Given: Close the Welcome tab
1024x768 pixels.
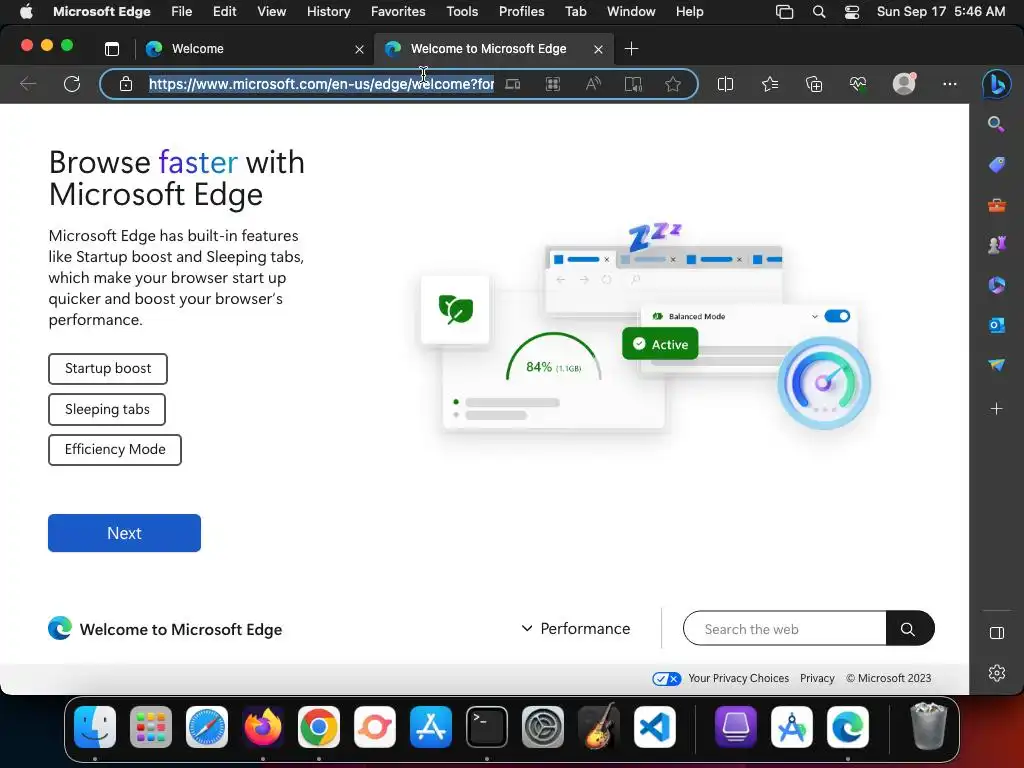Looking at the screenshot, I should click(359, 50).
